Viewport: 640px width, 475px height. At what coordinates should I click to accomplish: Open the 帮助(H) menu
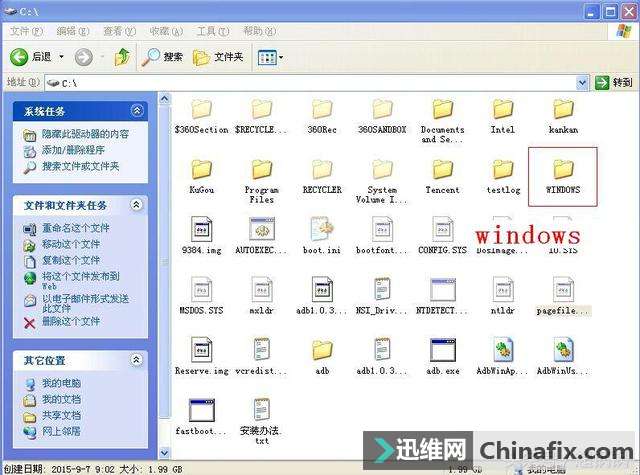tap(259, 31)
